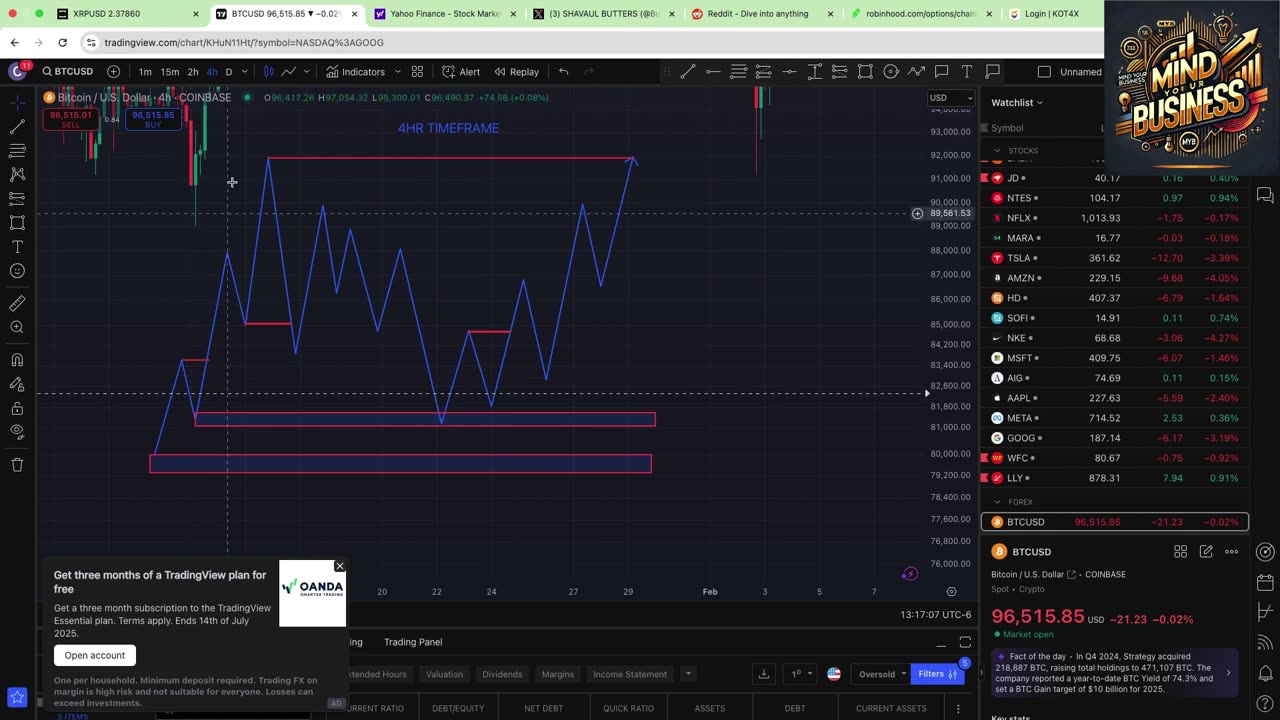This screenshot has height=720, width=1280.
Task: Open chart style dropdown arrow next to line icon
Action: (306, 72)
